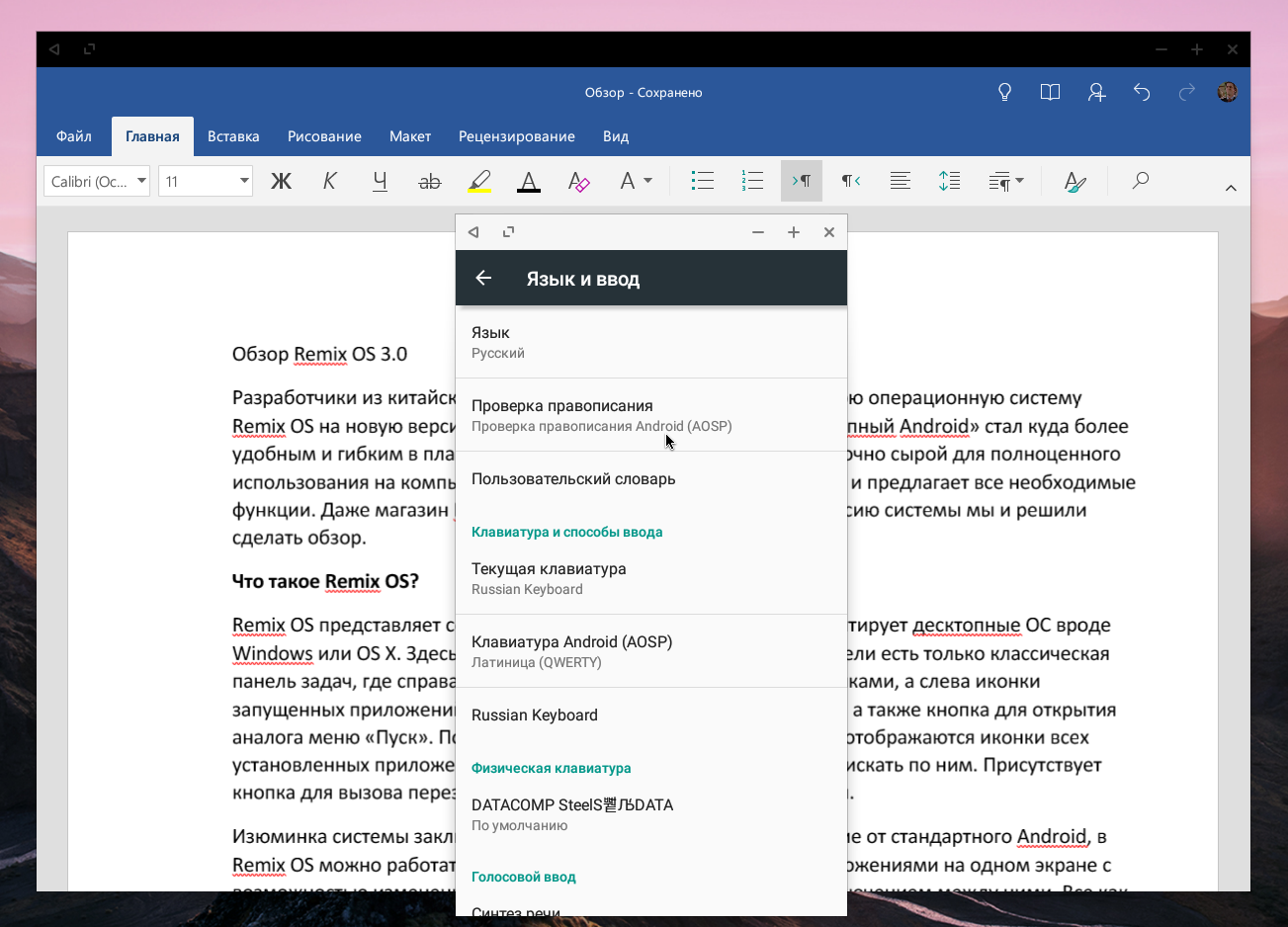Open text styles pen icon
Screen dimensions: 1288x927
pos(1074,181)
